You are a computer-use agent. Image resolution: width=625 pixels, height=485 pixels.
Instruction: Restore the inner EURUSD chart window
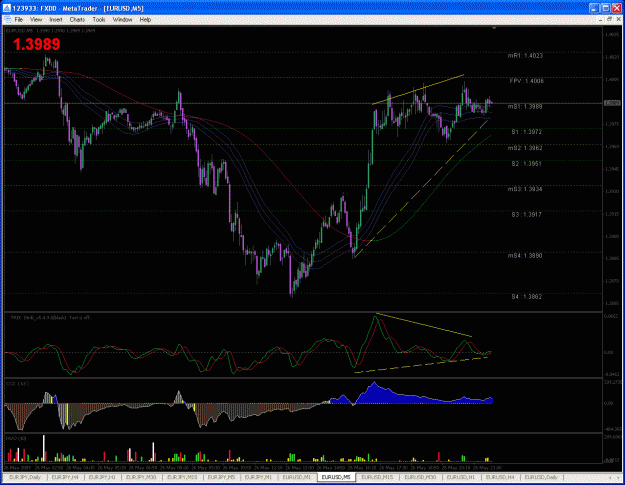pyautogui.click(x=609, y=20)
